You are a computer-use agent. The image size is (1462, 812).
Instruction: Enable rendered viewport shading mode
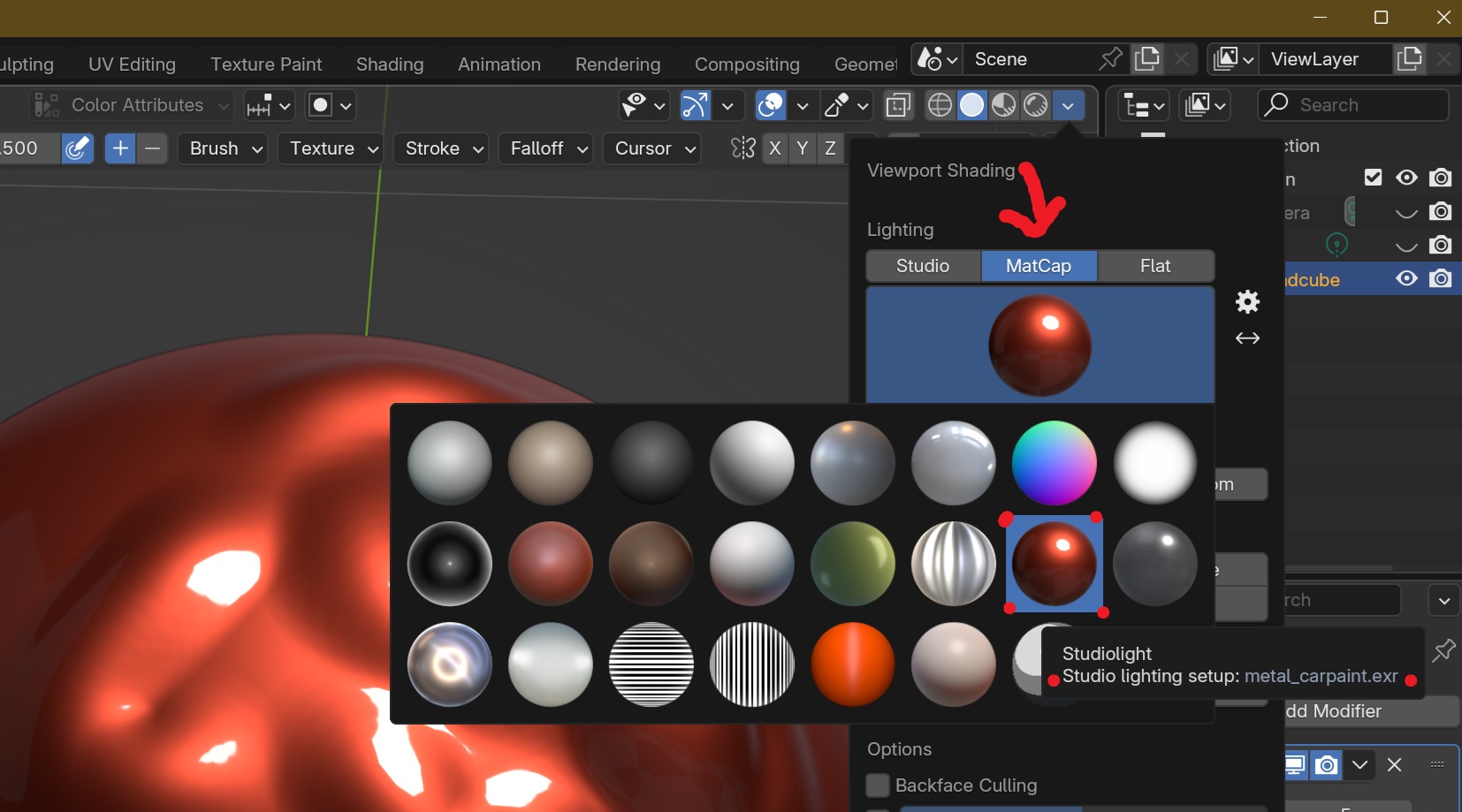(1036, 105)
